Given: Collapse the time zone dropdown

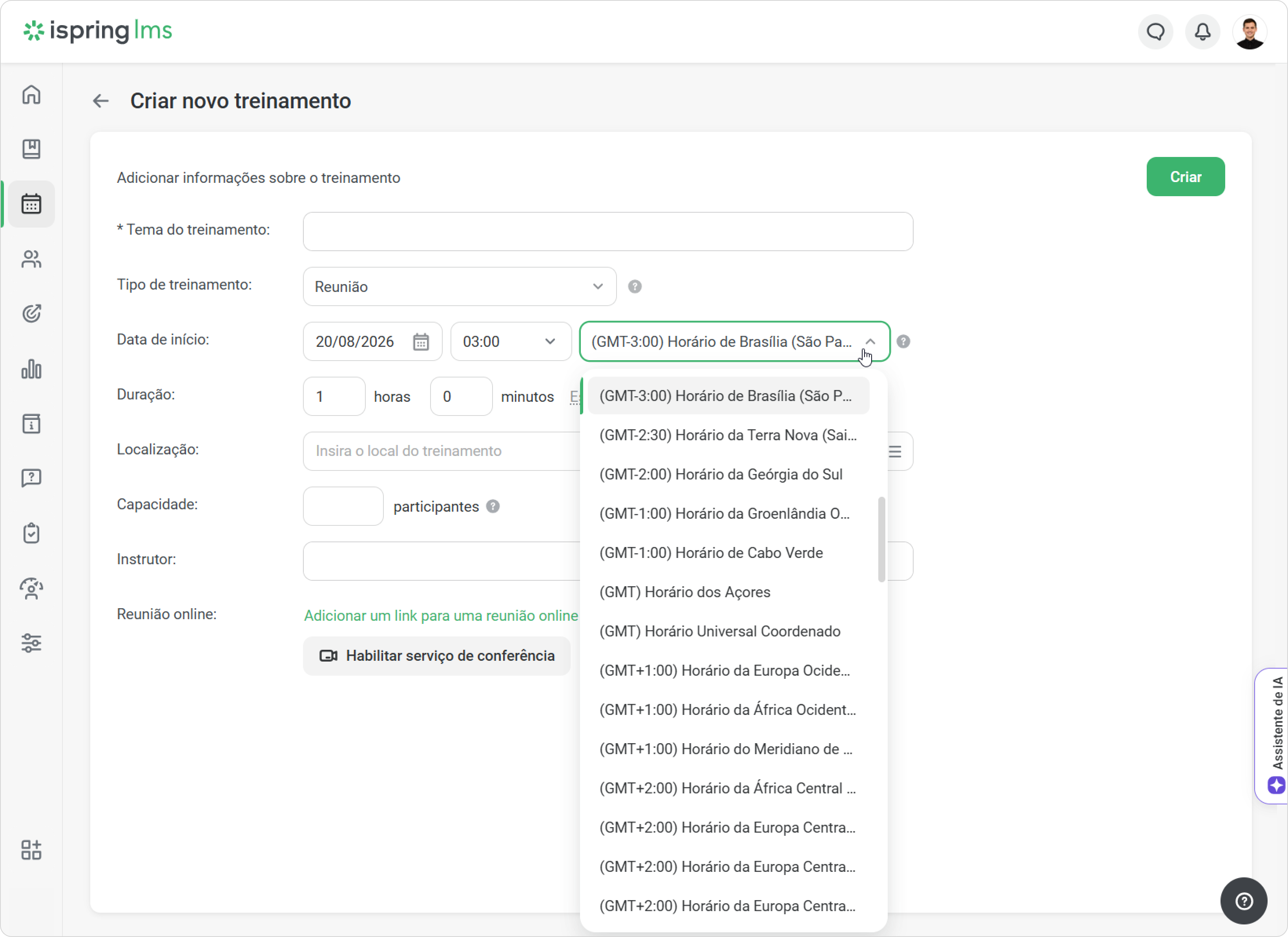Looking at the screenshot, I should click(x=869, y=342).
